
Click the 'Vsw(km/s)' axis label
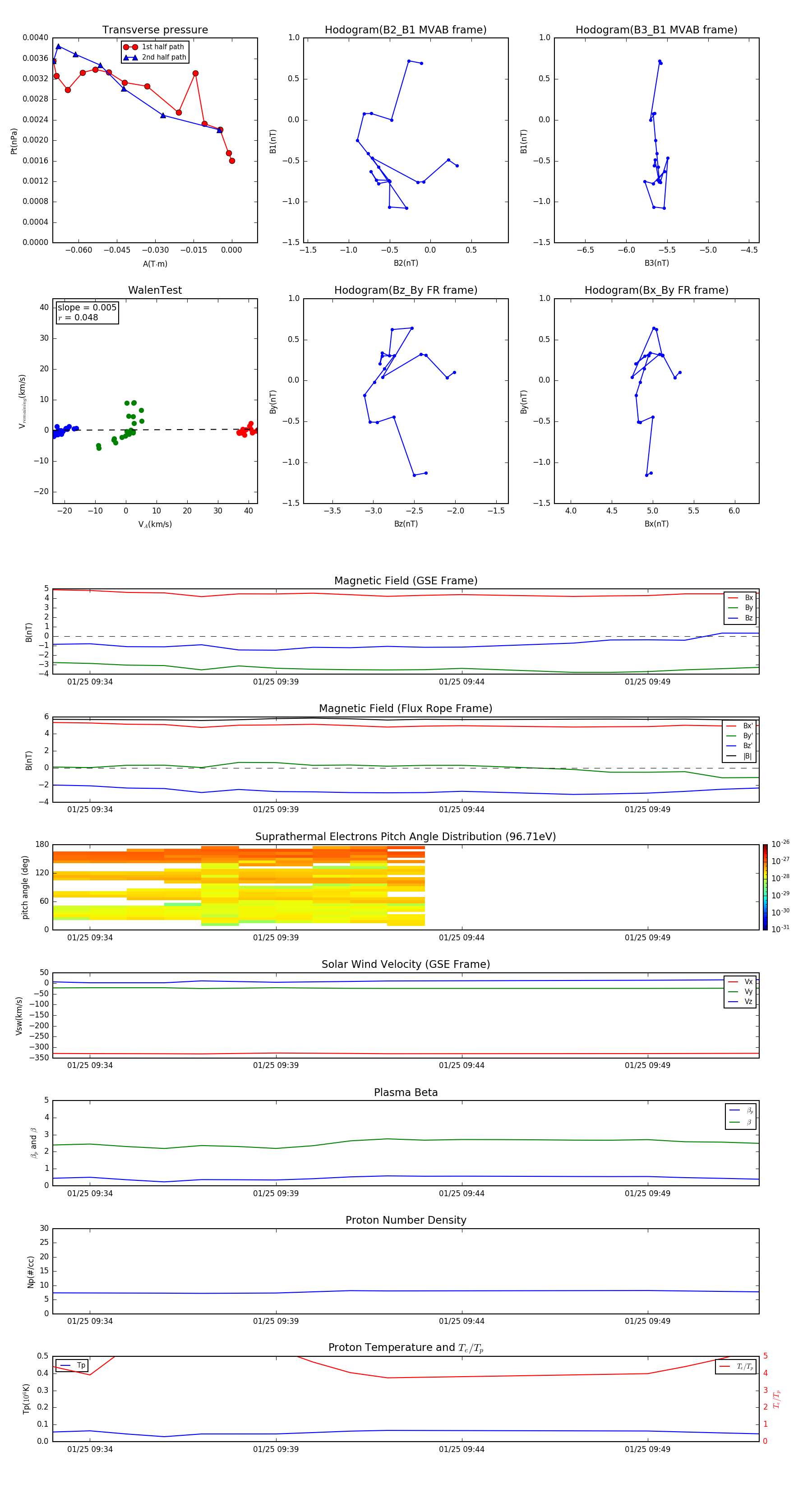click(x=18, y=1016)
